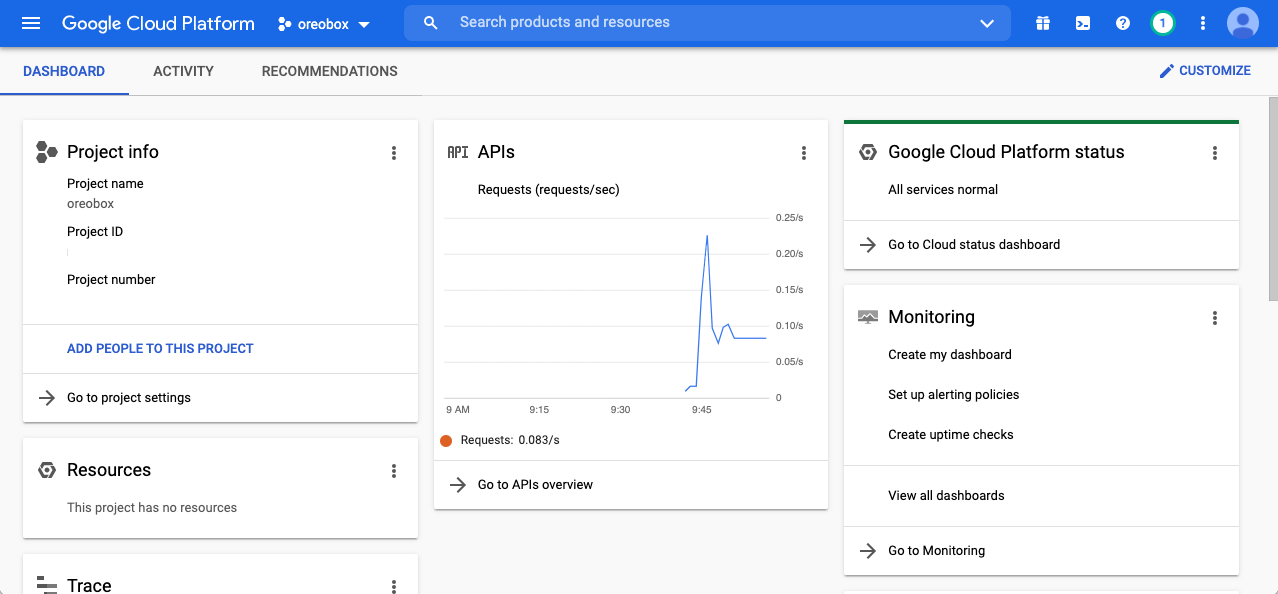1278x594 pixels.
Task: Open the Trace card options menu
Action: click(x=394, y=587)
